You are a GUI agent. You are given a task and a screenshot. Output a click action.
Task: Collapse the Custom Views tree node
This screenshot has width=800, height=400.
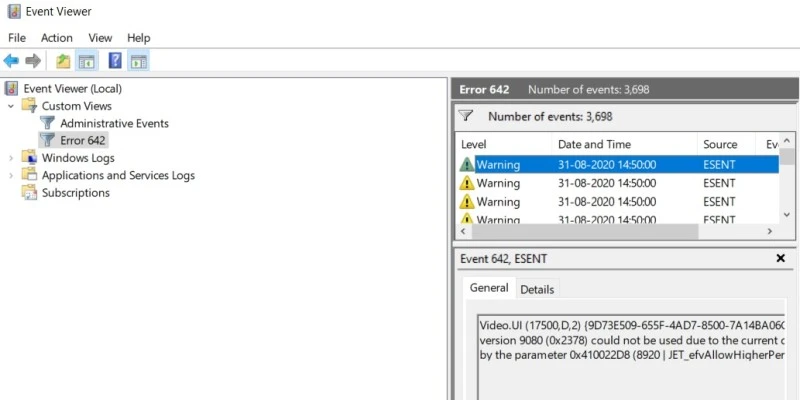(11, 106)
